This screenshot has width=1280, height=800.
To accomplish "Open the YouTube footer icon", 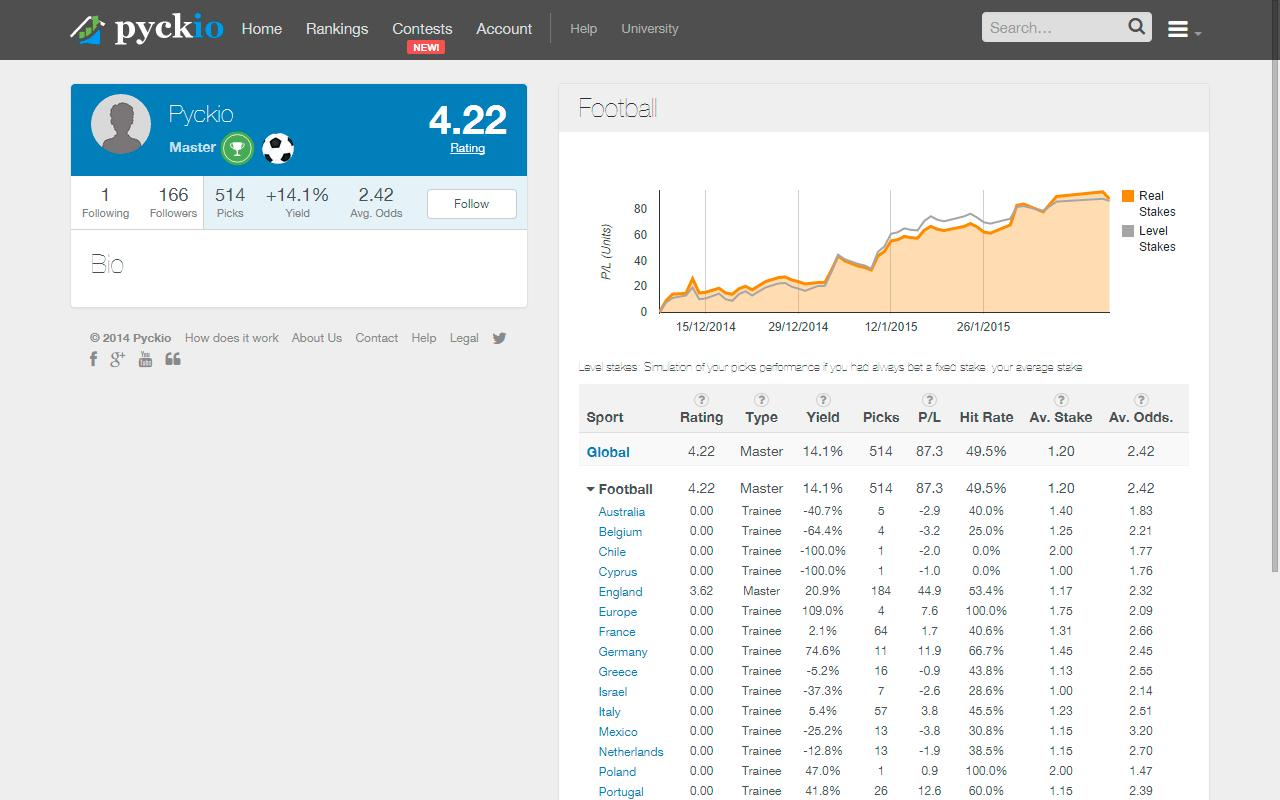I will pyautogui.click(x=145, y=359).
